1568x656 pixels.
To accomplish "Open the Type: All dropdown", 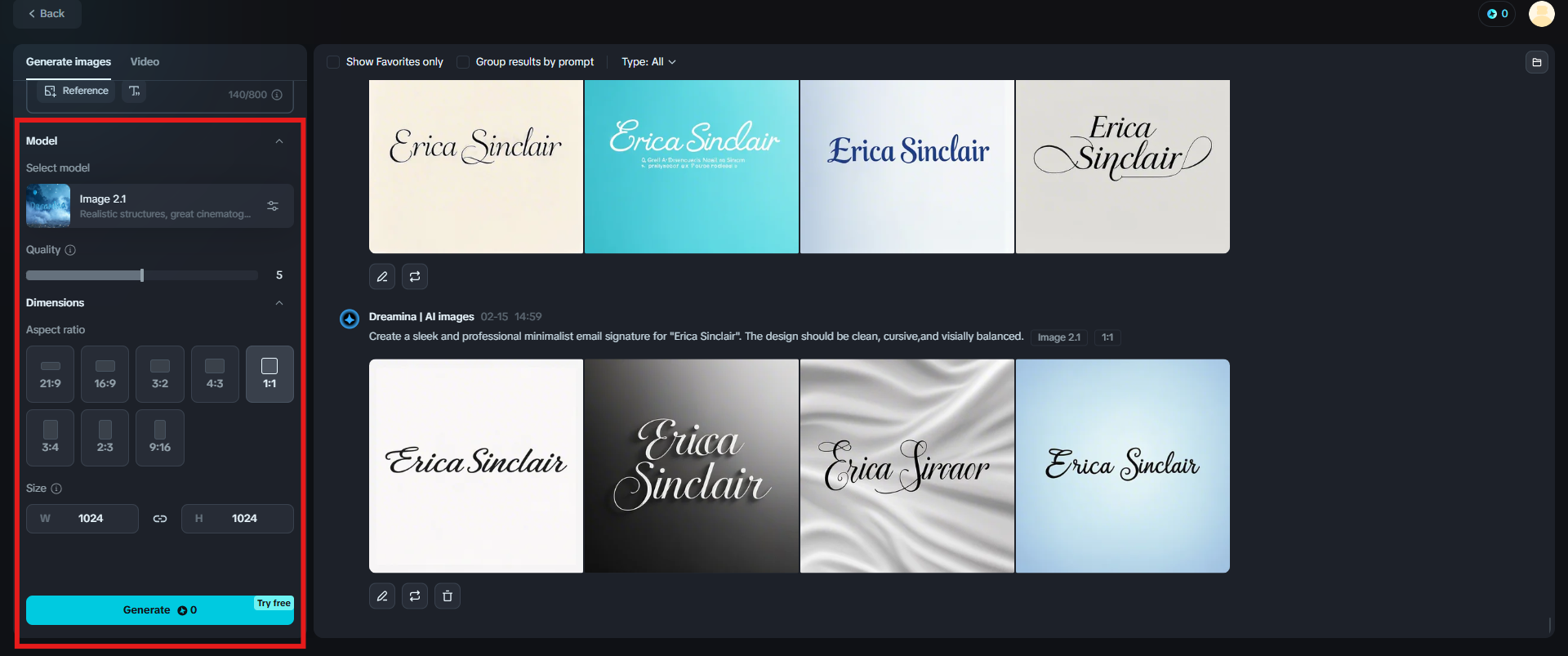I will [648, 62].
